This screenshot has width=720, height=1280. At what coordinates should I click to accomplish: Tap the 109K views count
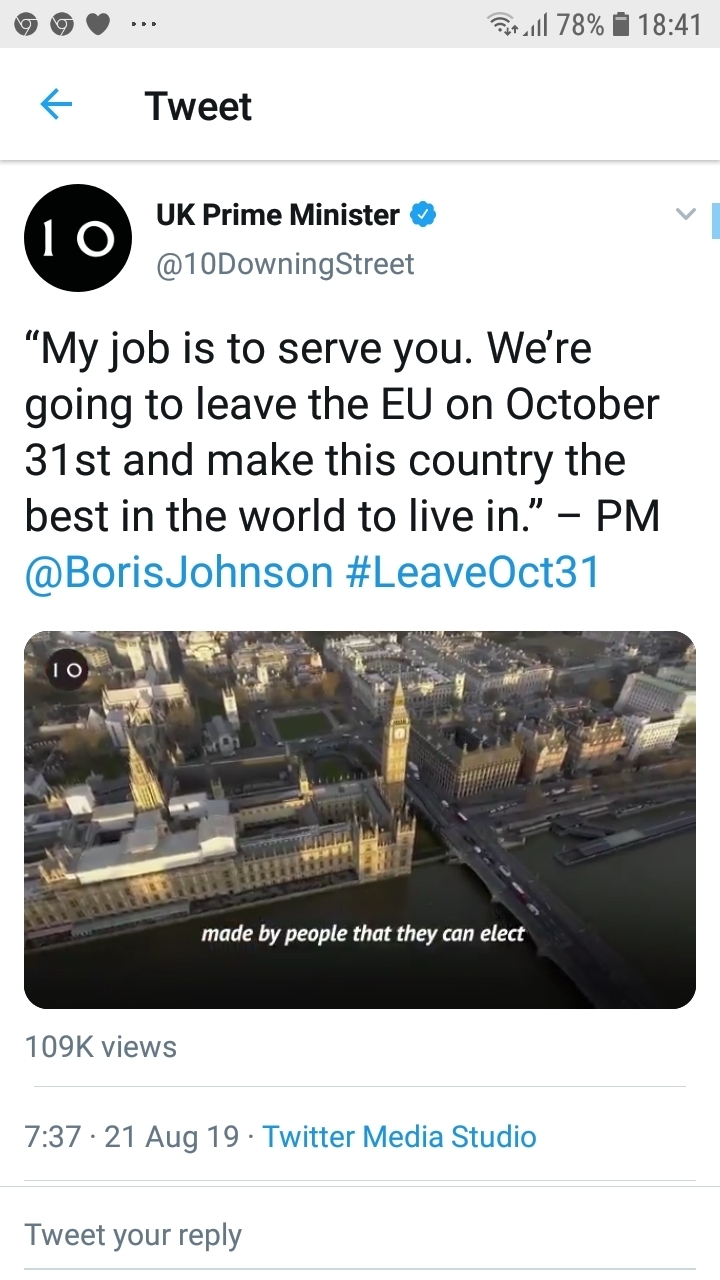pyautogui.click(x=100, y=1047)
